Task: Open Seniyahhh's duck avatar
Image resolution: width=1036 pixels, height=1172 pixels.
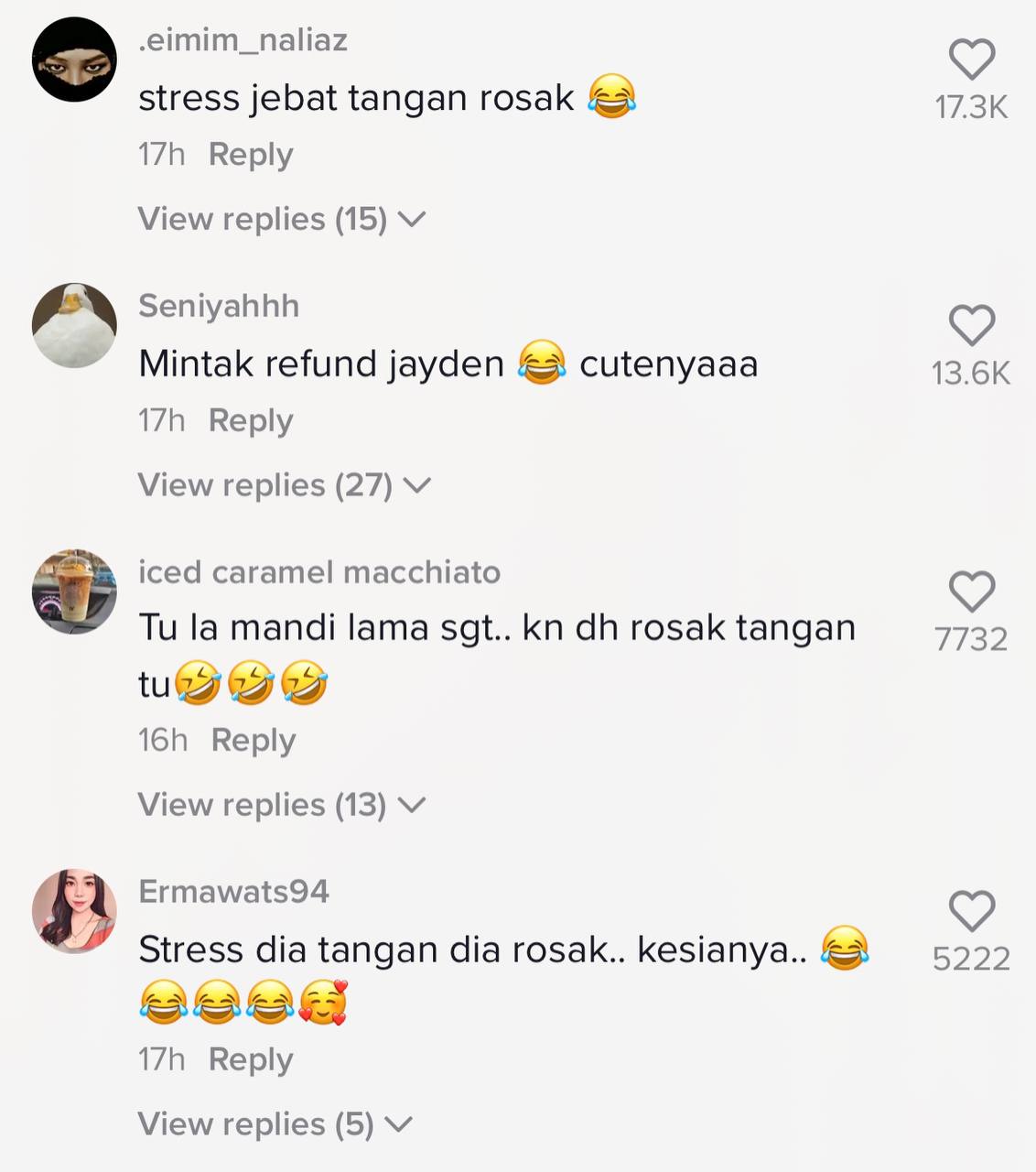Action: tap(74, 325)
